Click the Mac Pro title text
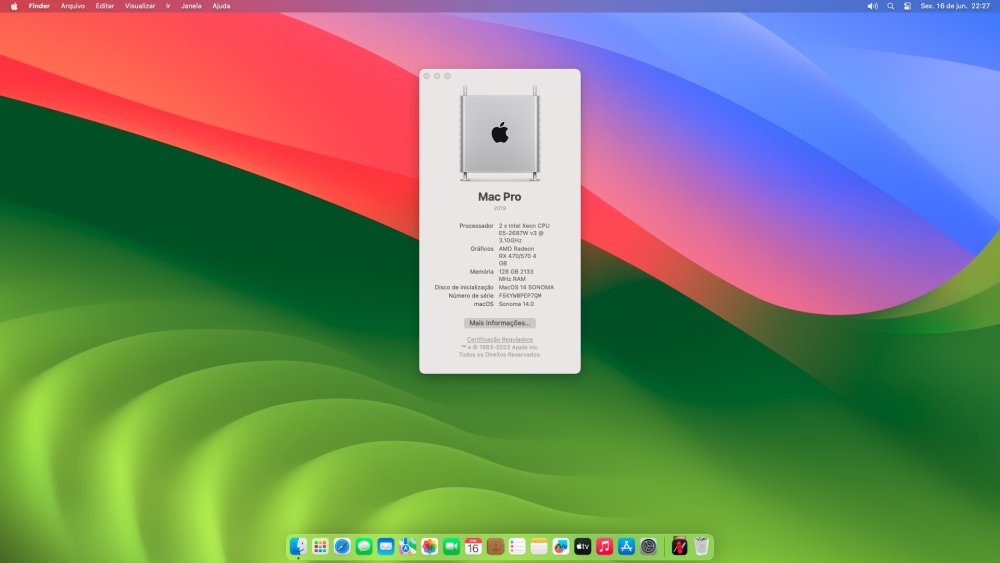This screenshot has width=1000, height=563. [x=499, y=197]
